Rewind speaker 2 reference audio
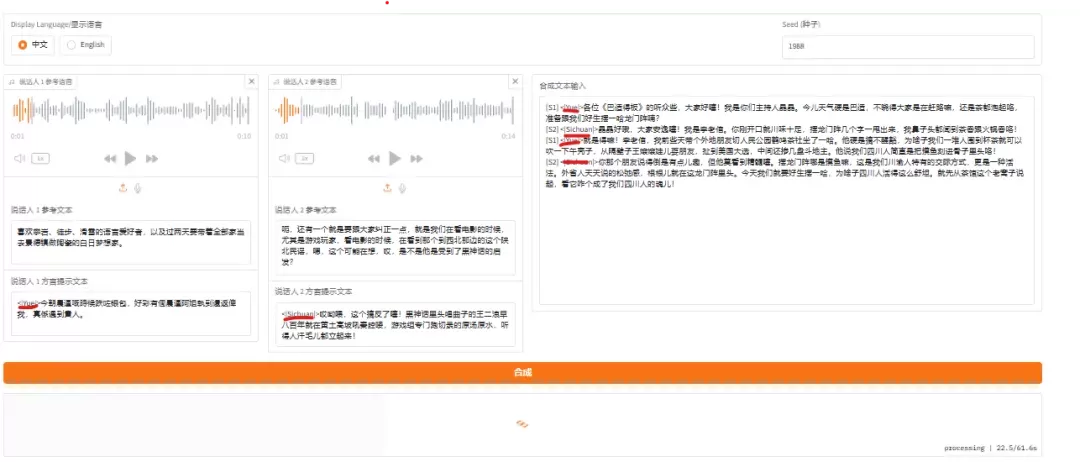Screen dimensions: 1080x462 [374, 159]
